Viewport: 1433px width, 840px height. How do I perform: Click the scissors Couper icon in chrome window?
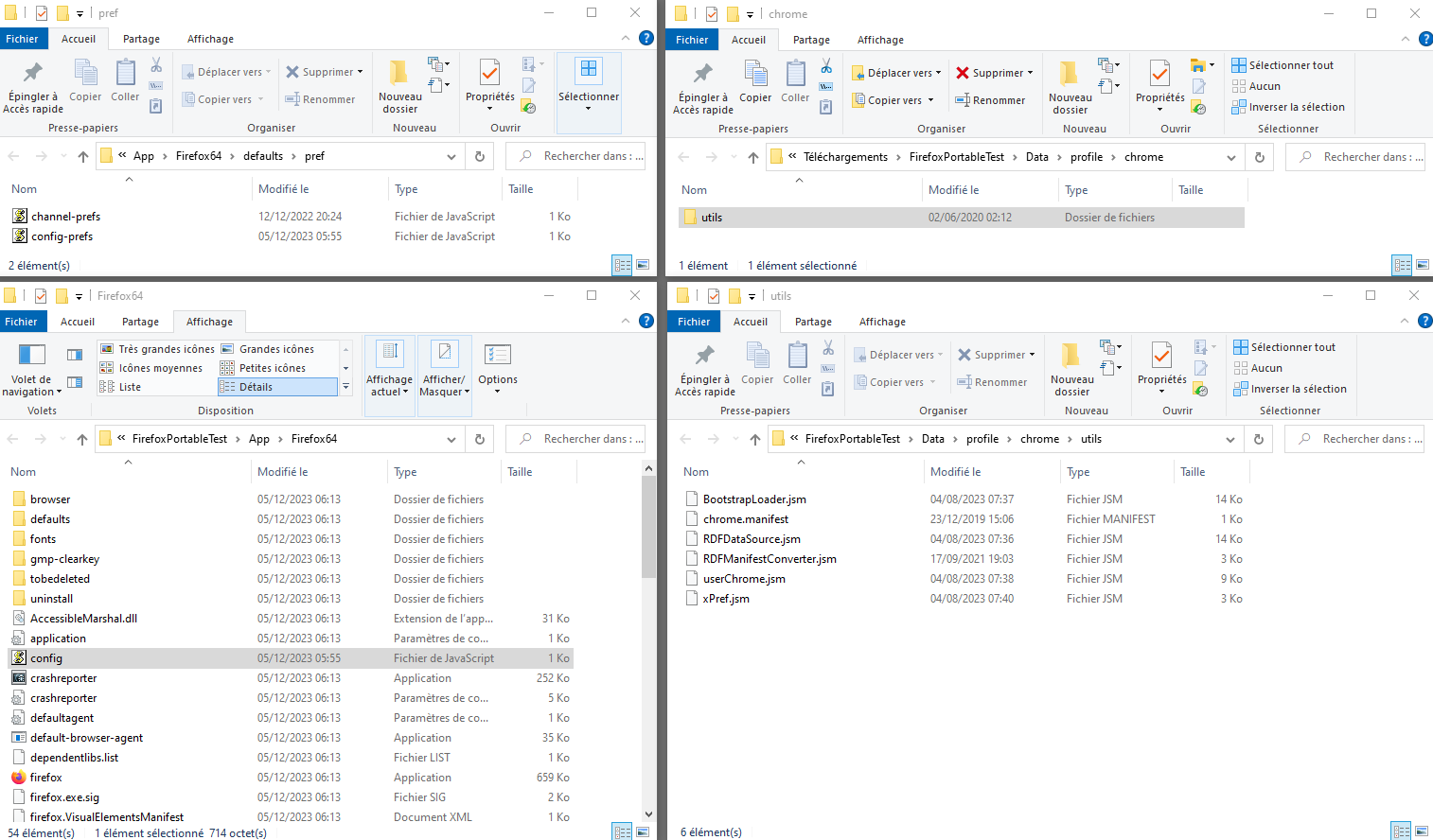[826, 66]
